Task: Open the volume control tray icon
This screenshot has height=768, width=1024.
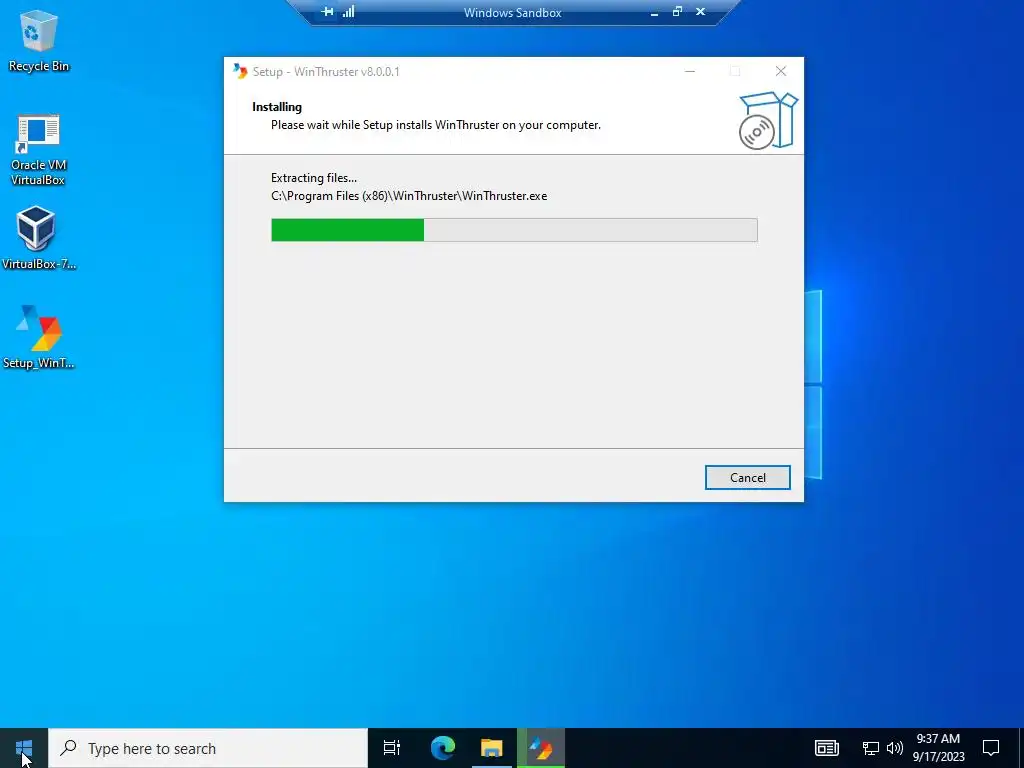Action: (x=895, y=748)
